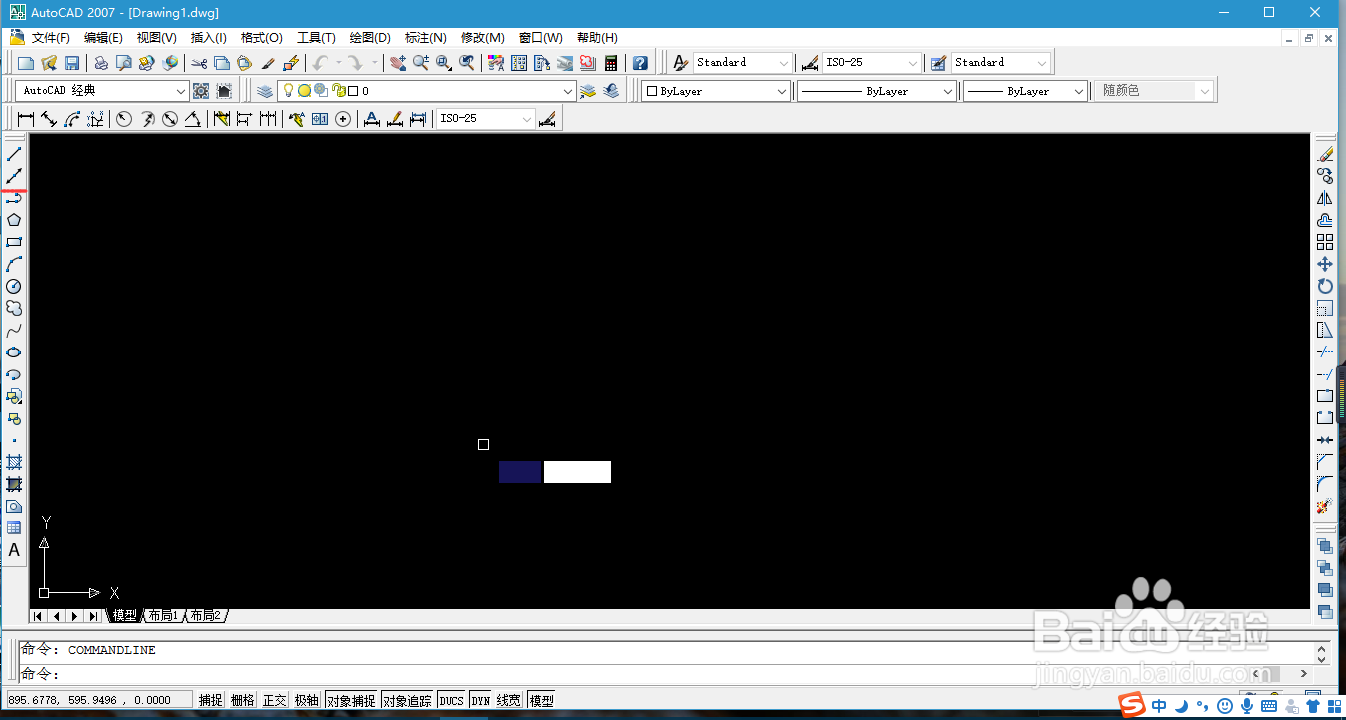Image resolution: width=1346 pixels, height=720 pixels.
Task: Select the Spline draw tool
Action: coord(14,330)
